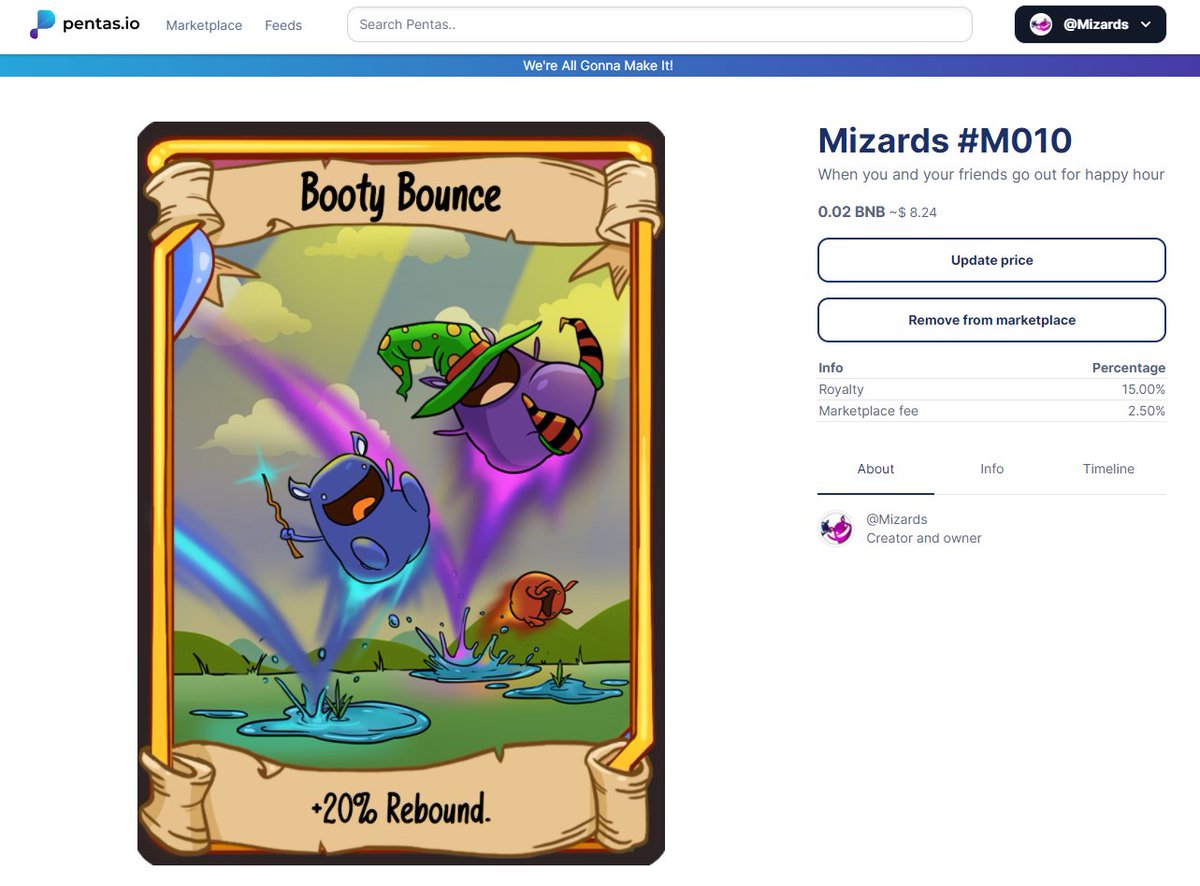Click the 0.02 BNB price text
1200x886 pixels.
(x=851, y=212)
